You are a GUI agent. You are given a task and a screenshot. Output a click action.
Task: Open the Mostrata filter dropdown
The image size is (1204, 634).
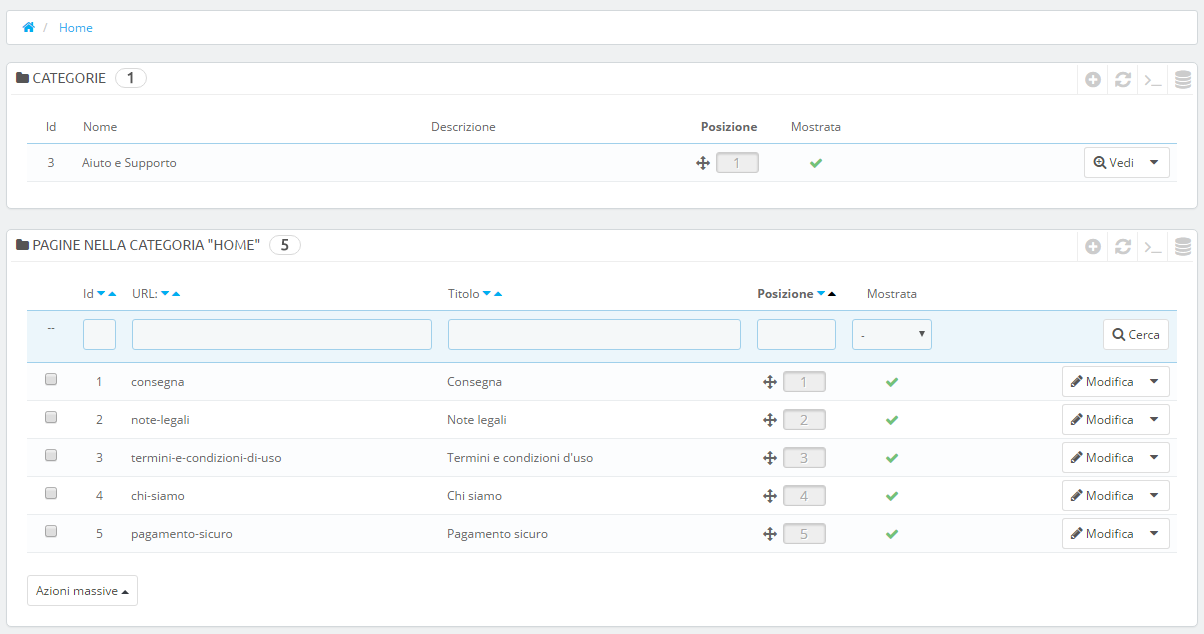point(891,333)
